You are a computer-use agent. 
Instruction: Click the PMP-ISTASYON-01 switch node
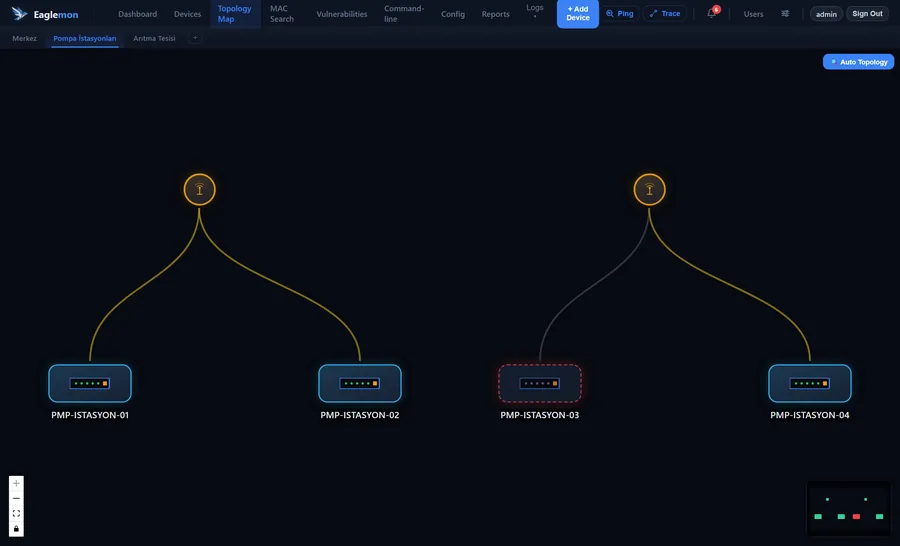coord(90,383)
